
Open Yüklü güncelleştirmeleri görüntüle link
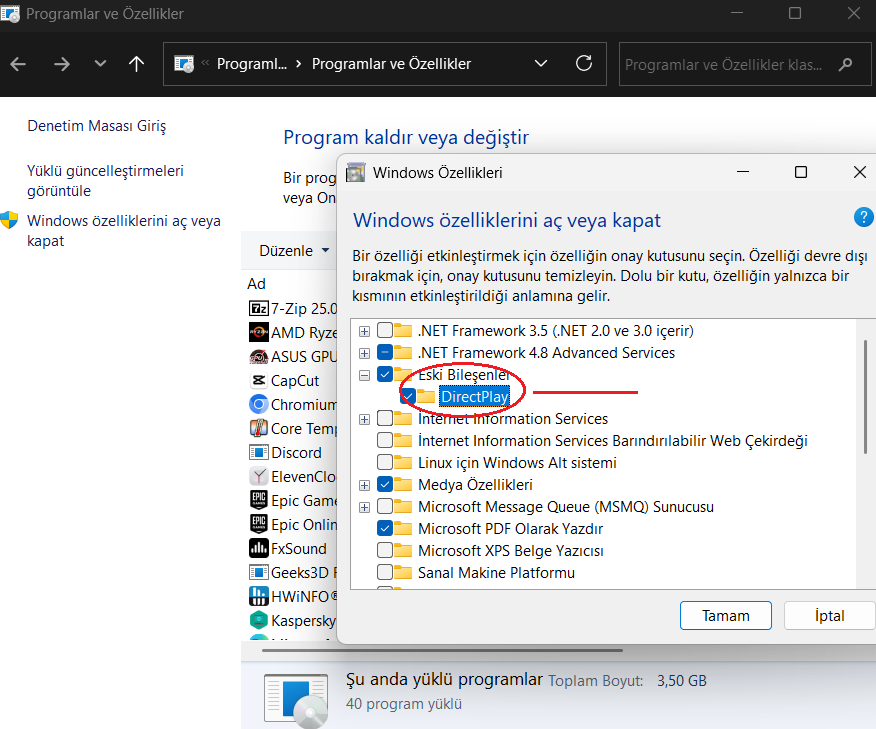tap(105, 180)
